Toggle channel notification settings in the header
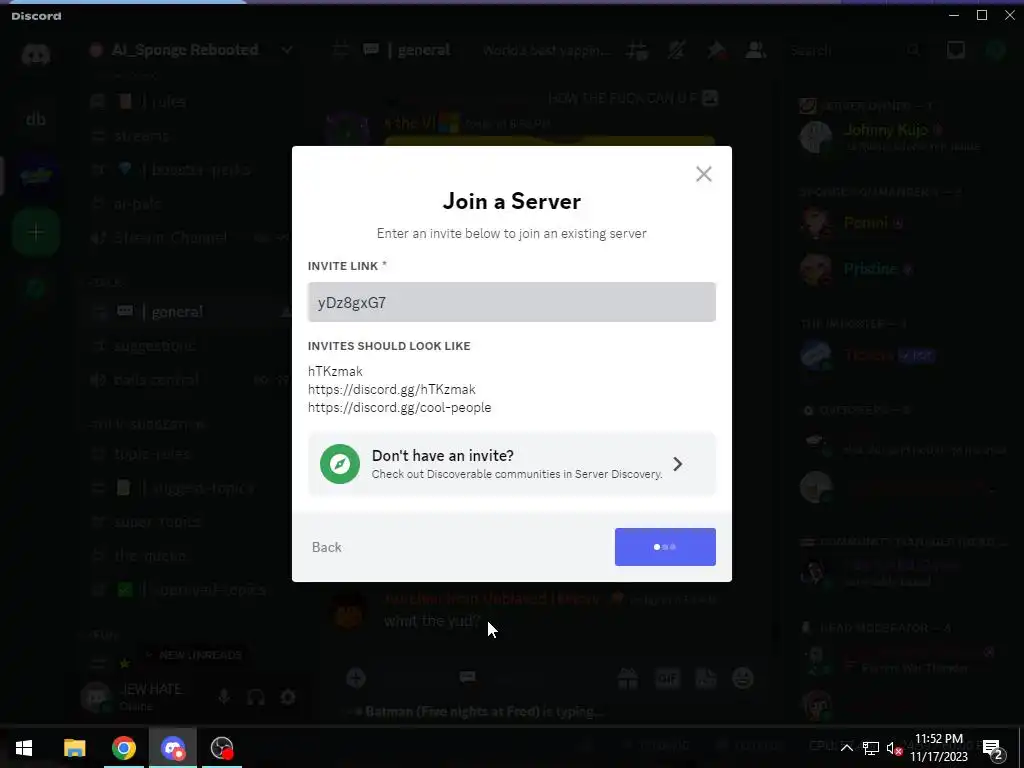The width and height of the screenshot is (1024, 768). 677,50
